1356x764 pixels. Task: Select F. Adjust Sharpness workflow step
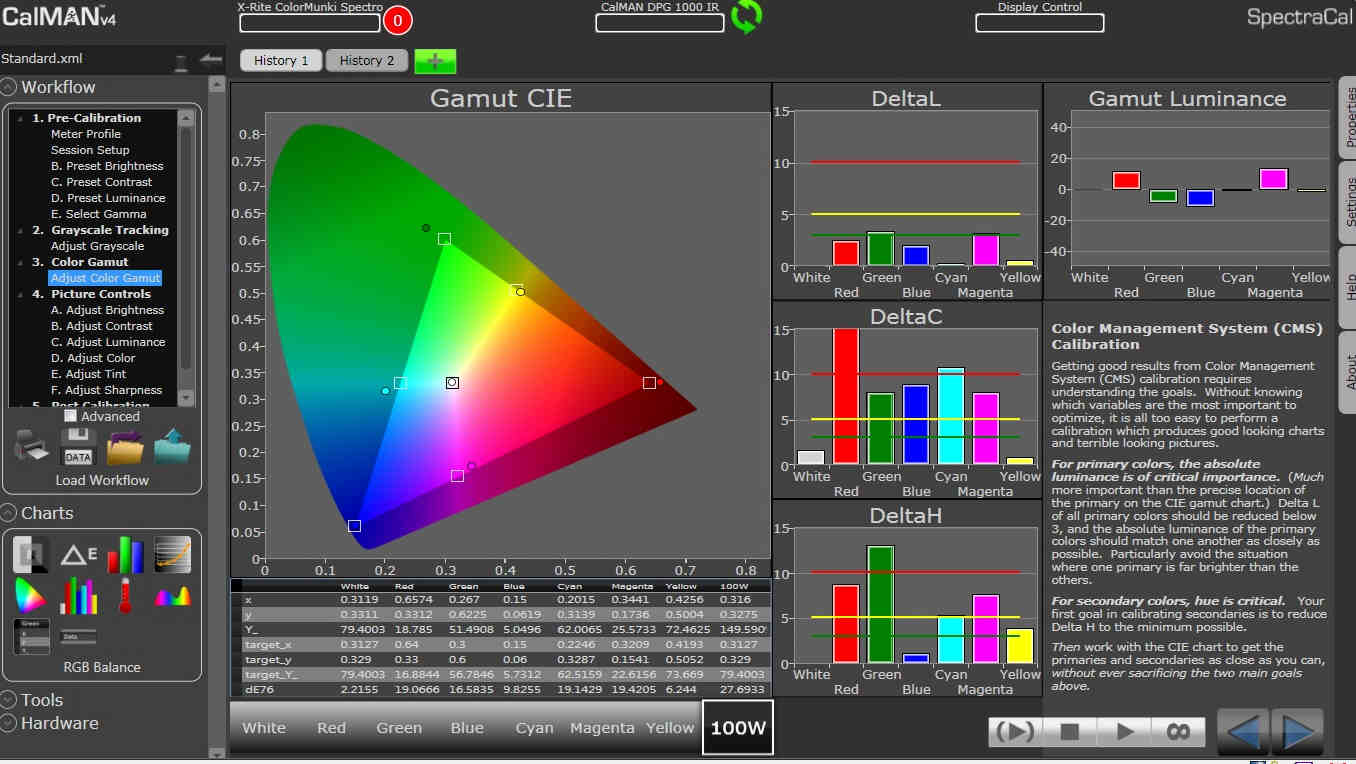pos(106,390)
